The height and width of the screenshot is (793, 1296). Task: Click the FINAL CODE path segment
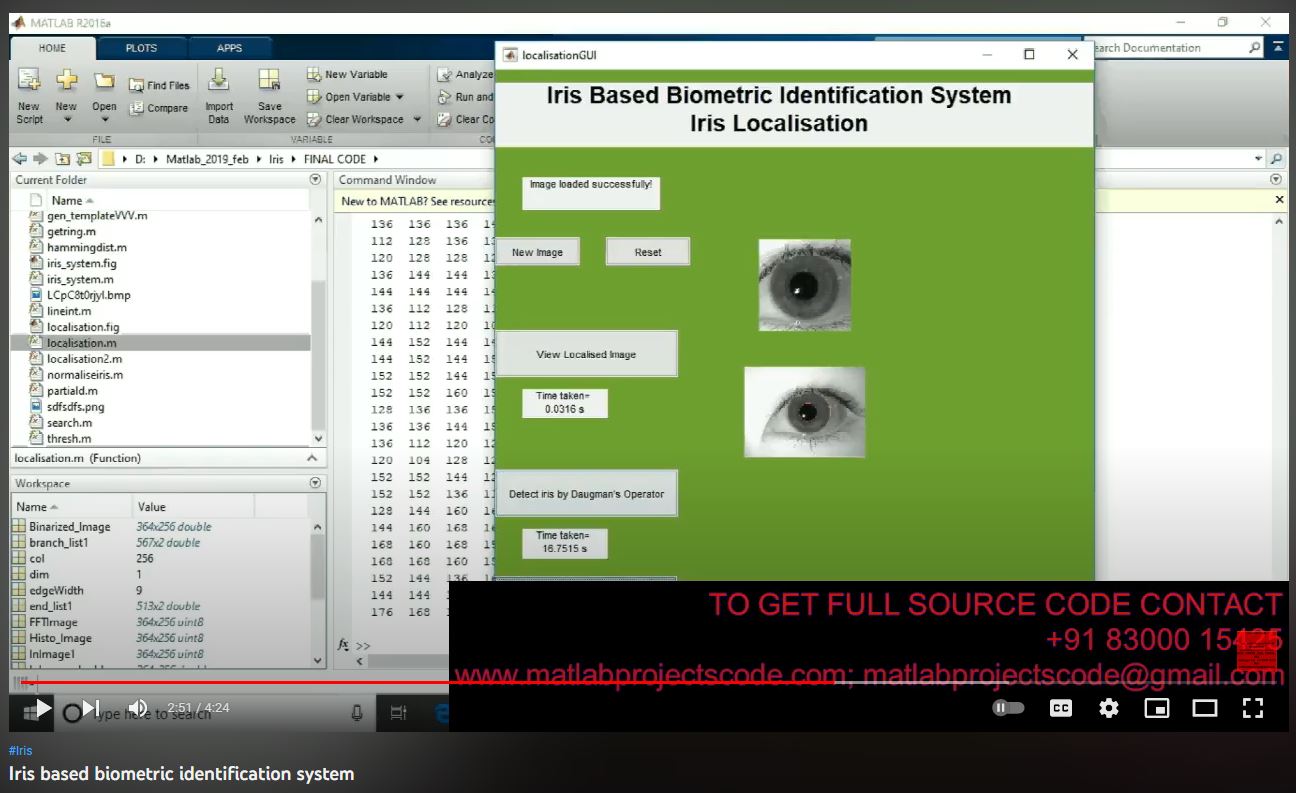tap(335, 159)
